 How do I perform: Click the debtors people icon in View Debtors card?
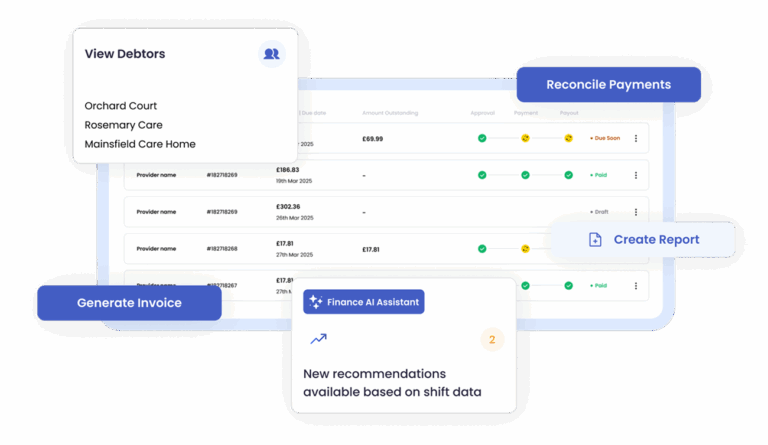tap(271, 54)
